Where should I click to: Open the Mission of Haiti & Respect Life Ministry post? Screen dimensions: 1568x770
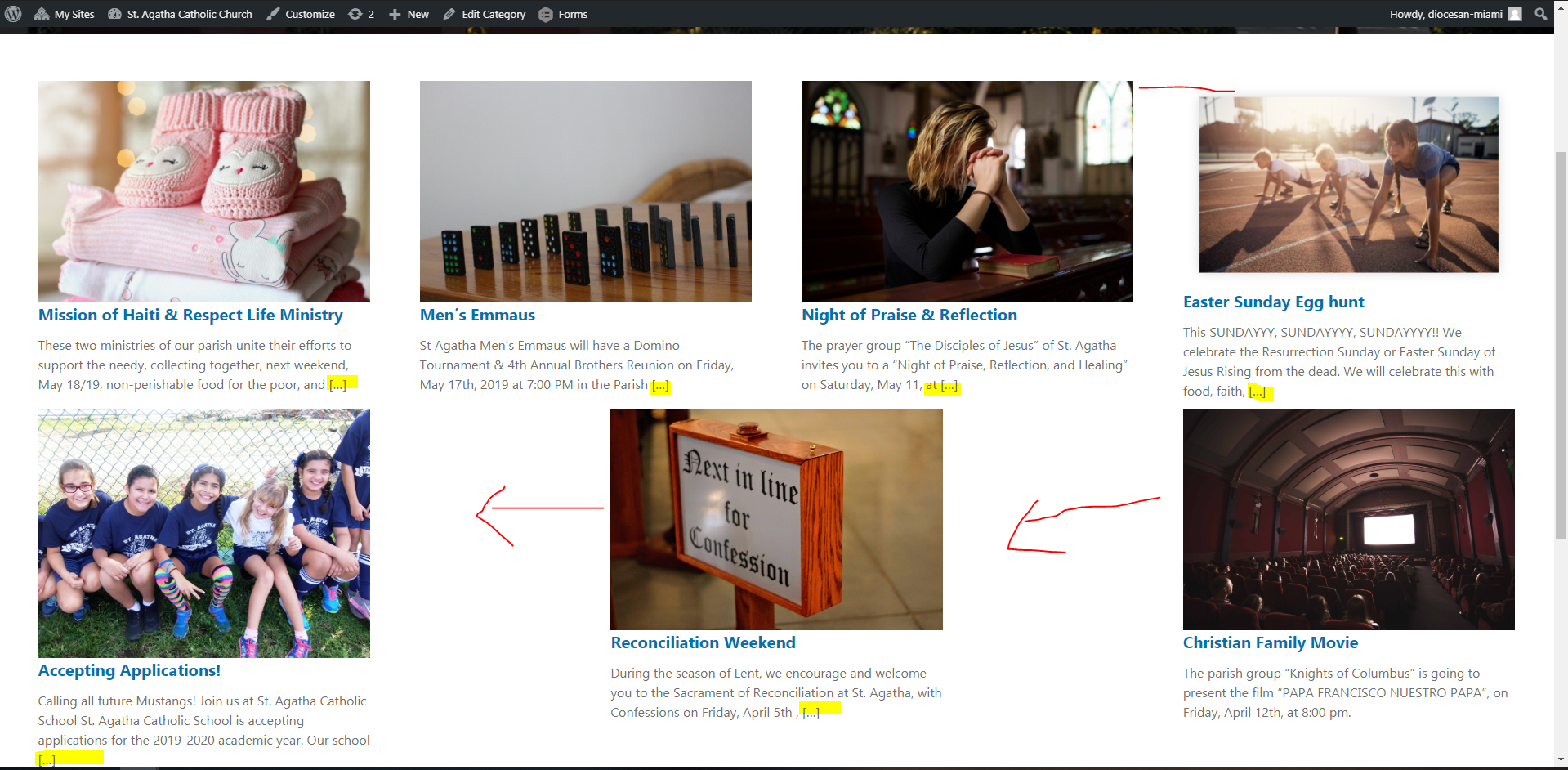(x=190, y=315)
